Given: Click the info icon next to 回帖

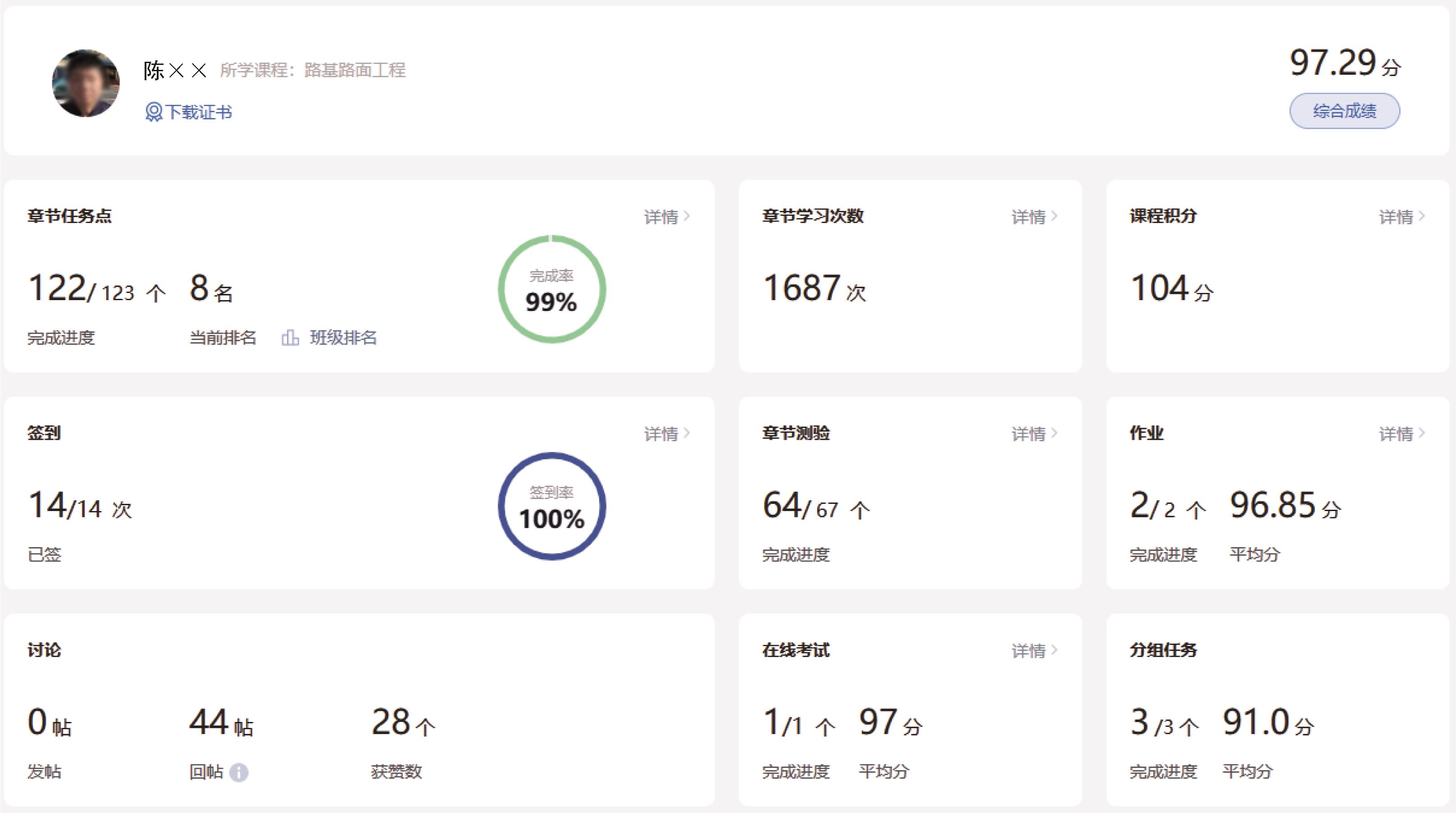Looking at the screenshot, I should tap(239, 772).
